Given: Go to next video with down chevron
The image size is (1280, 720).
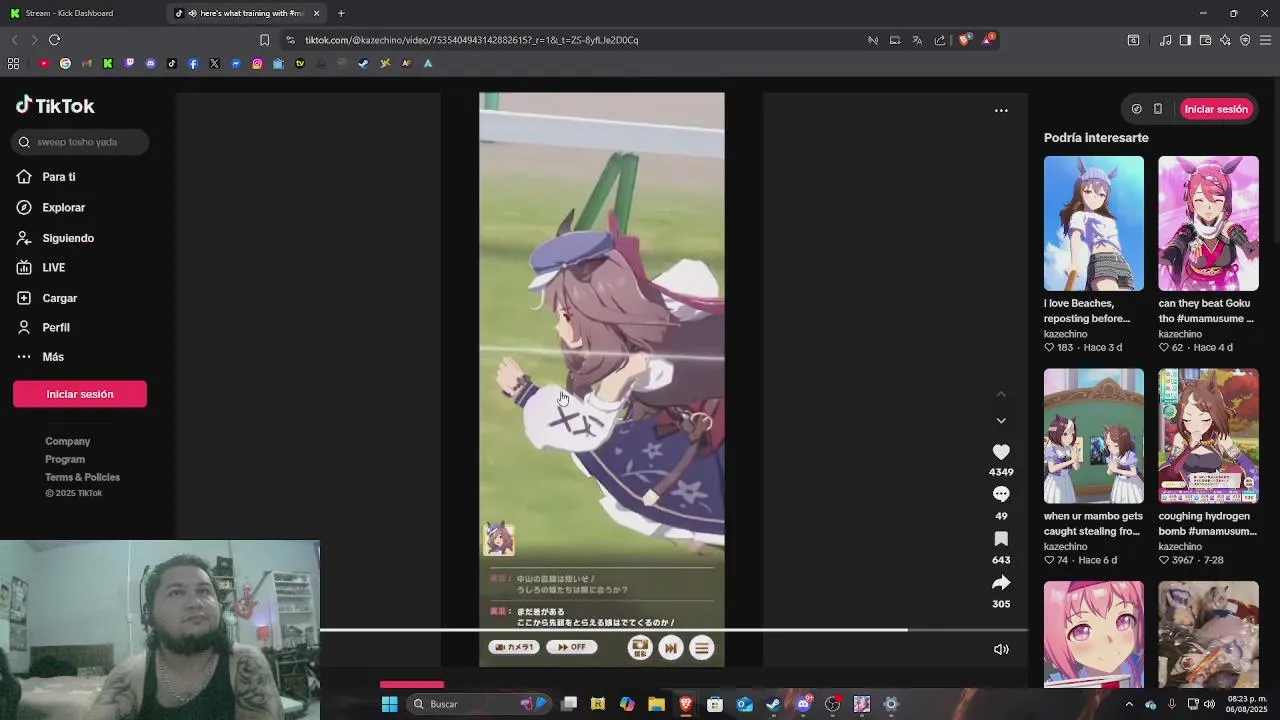Looking at the screenshot, I should (1001, 421).
